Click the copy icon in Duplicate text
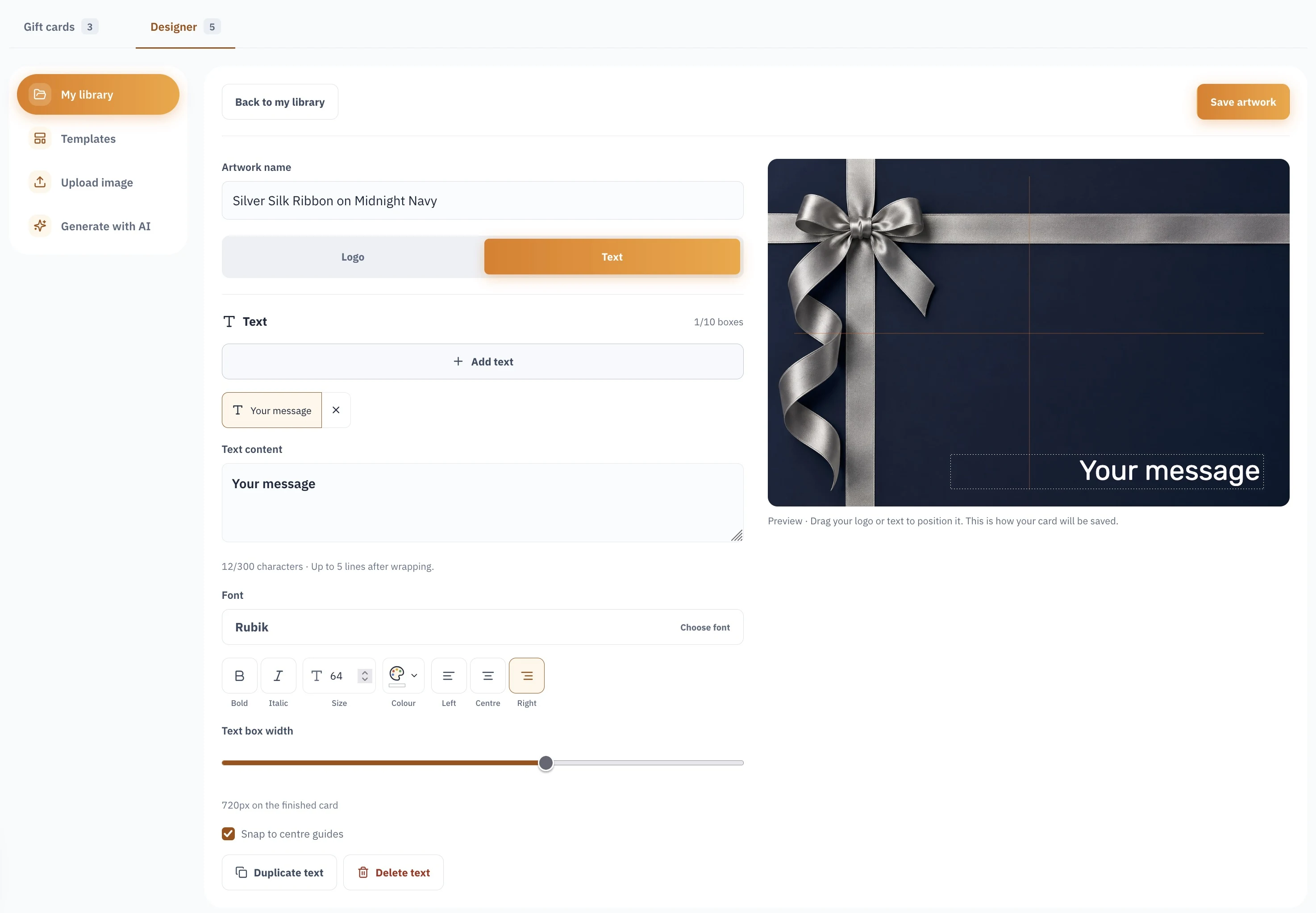Image resolution: width=1316 pixels, height=913 pixels. (x=242, y=873)
